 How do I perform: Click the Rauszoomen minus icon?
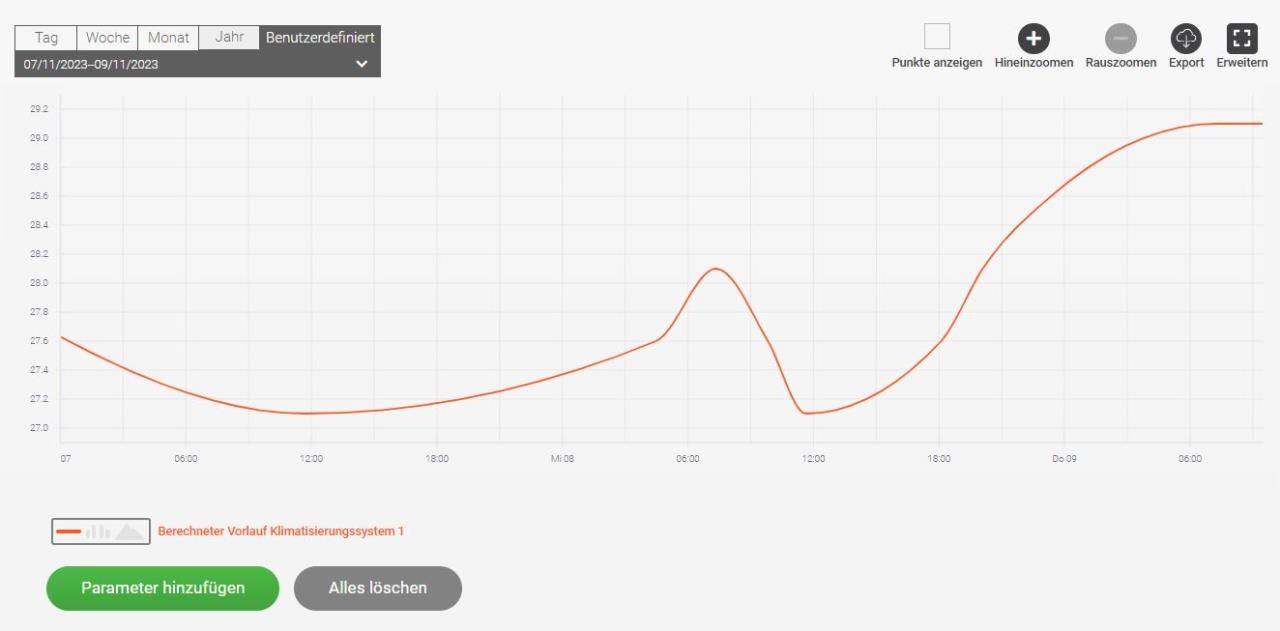tap(1120, 39)
